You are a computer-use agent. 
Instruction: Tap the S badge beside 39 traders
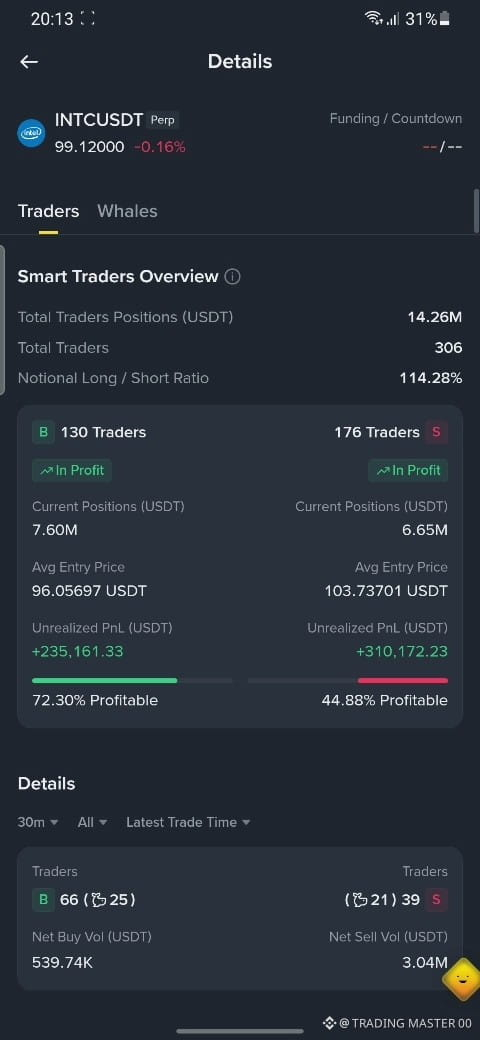click(x=436, y=900)
